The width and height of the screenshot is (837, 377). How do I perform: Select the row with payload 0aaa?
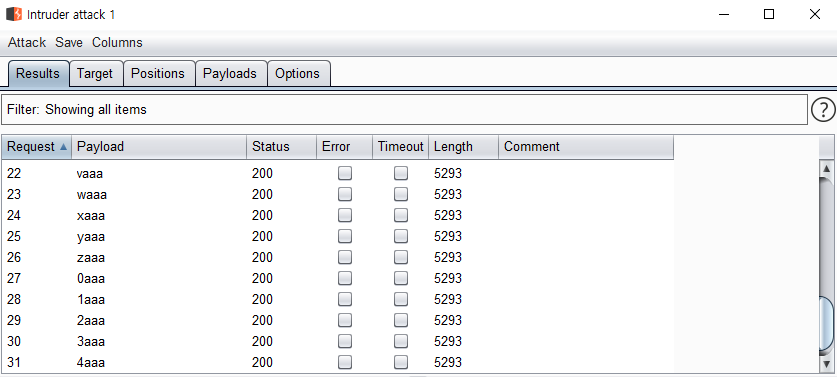338,279
